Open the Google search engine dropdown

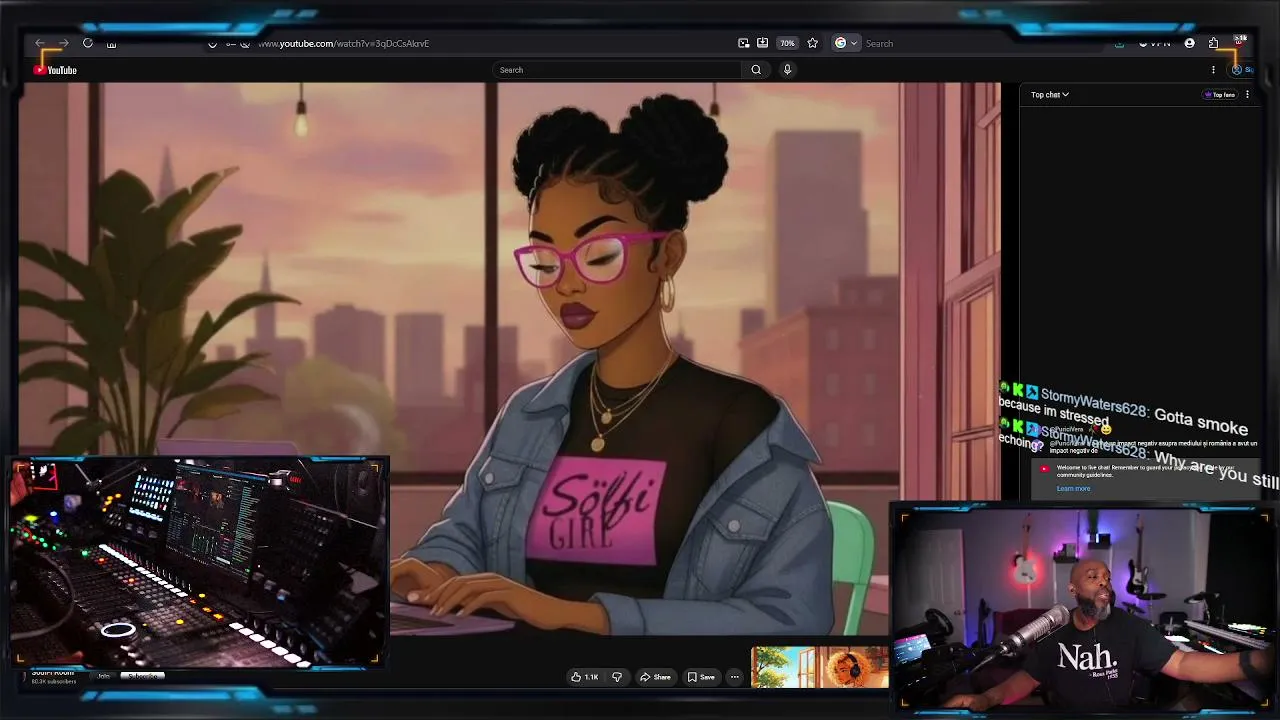[x=846, y=43]
